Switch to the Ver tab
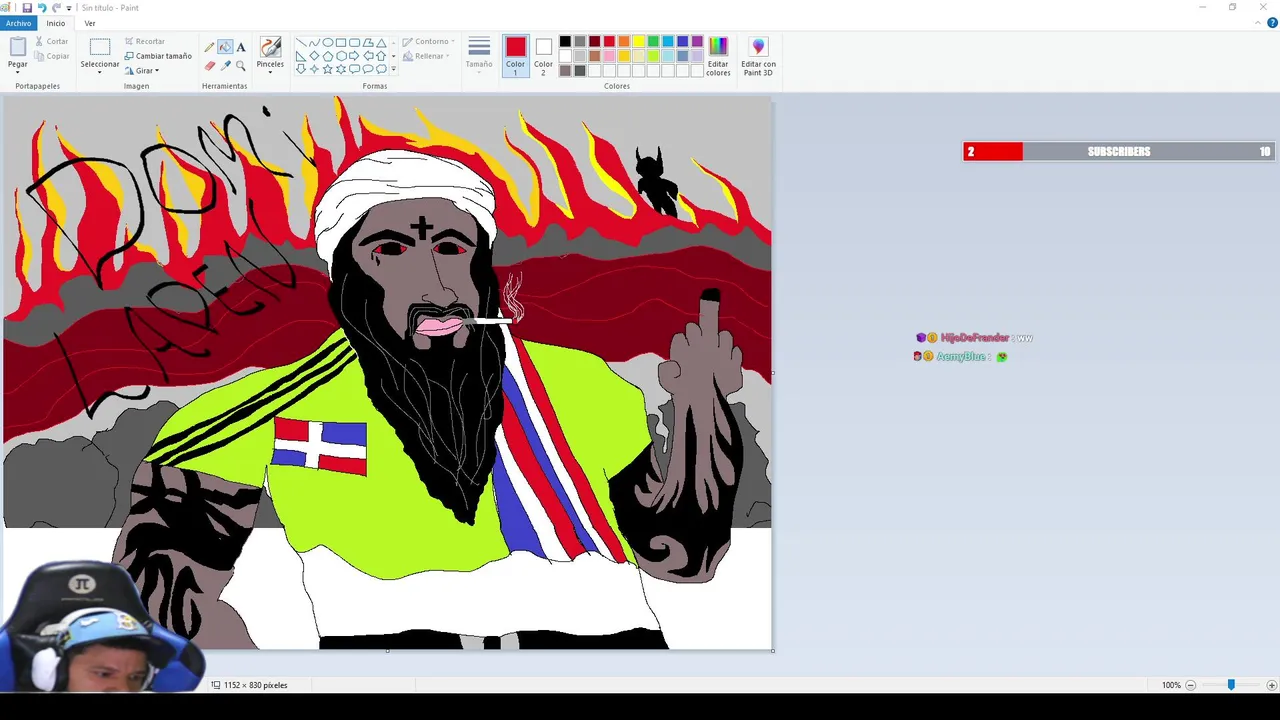The width and height of the screenshot is (1280, 720). click(x=90, y=23)
